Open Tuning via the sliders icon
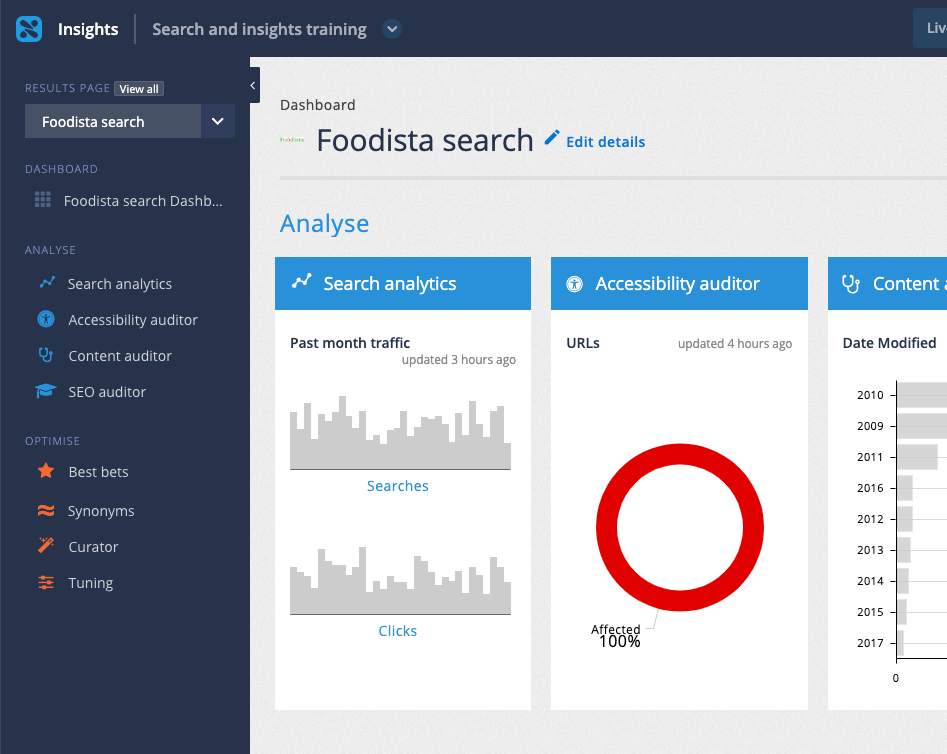The width and height of the screenshot is (947, 754). point(44,582)
